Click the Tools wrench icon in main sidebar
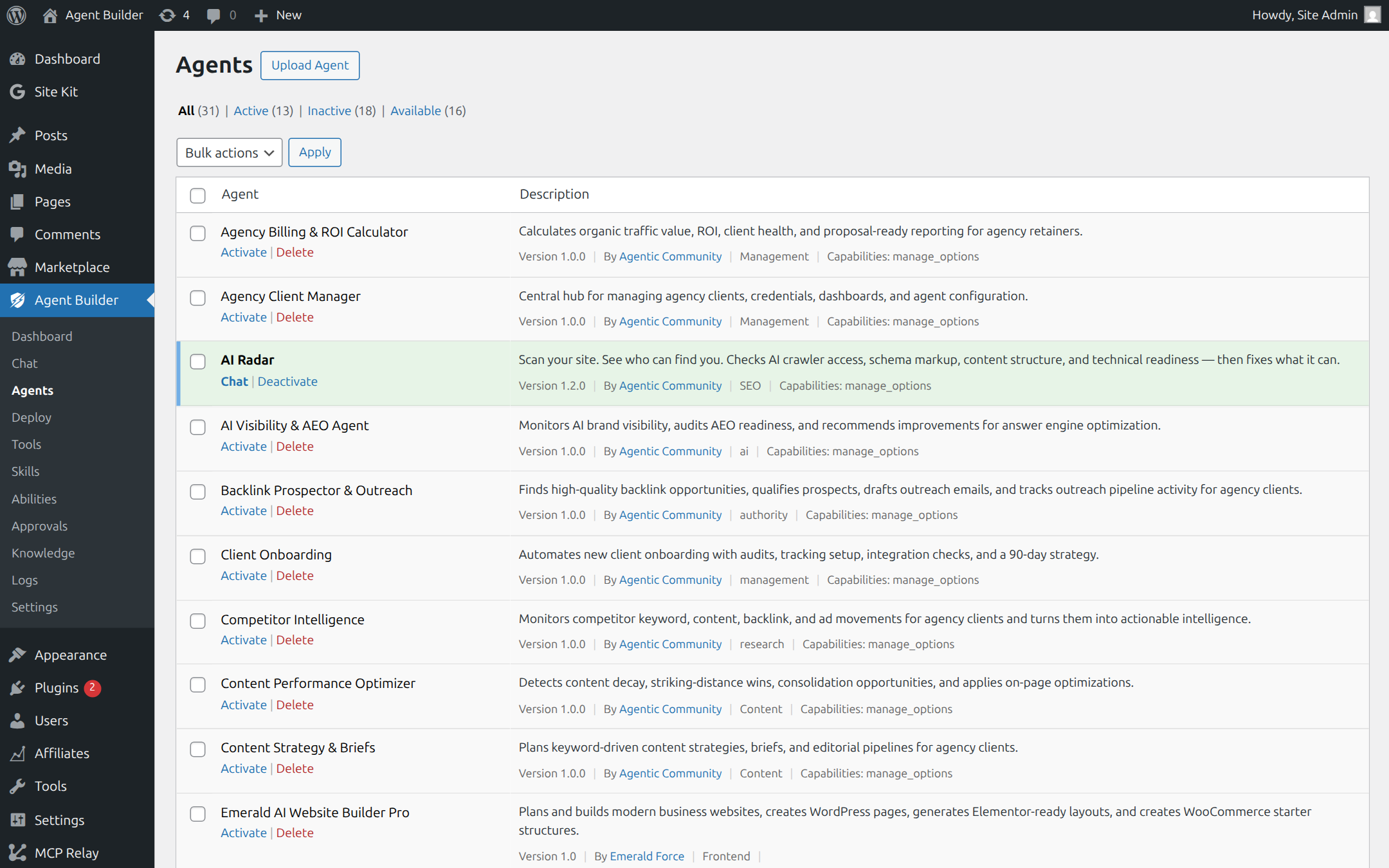1389x868 pixels. coord(18,786)
